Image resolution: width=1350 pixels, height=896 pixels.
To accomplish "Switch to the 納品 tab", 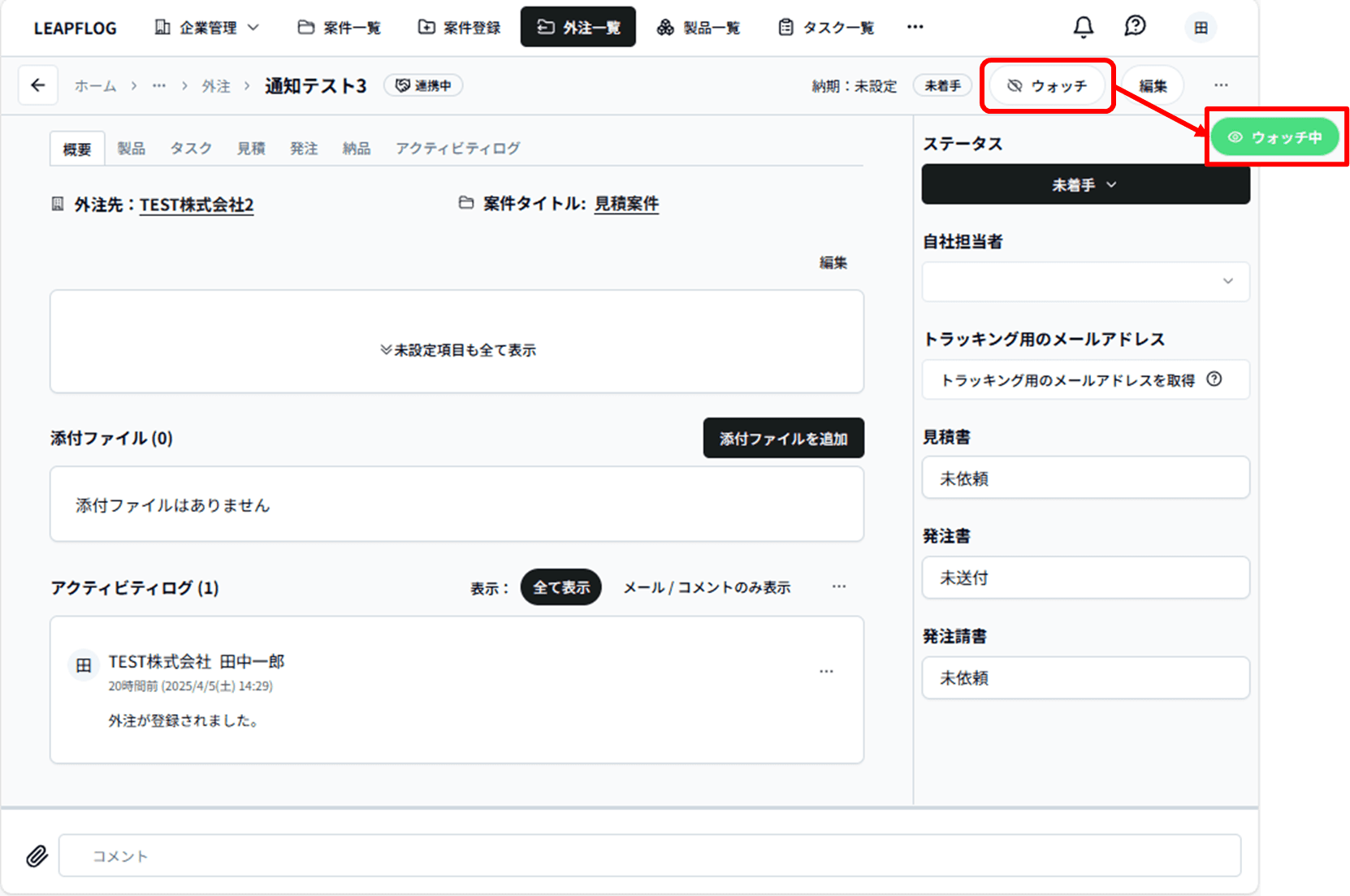I will tap(357, 148).
